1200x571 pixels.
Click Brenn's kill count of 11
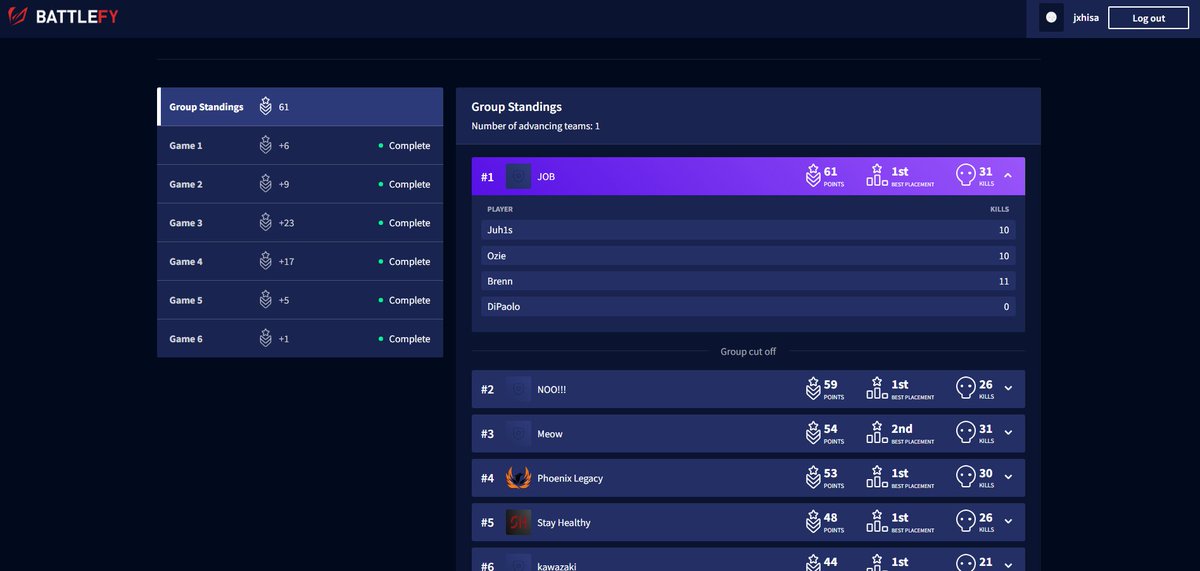[x=1004, y=282]
